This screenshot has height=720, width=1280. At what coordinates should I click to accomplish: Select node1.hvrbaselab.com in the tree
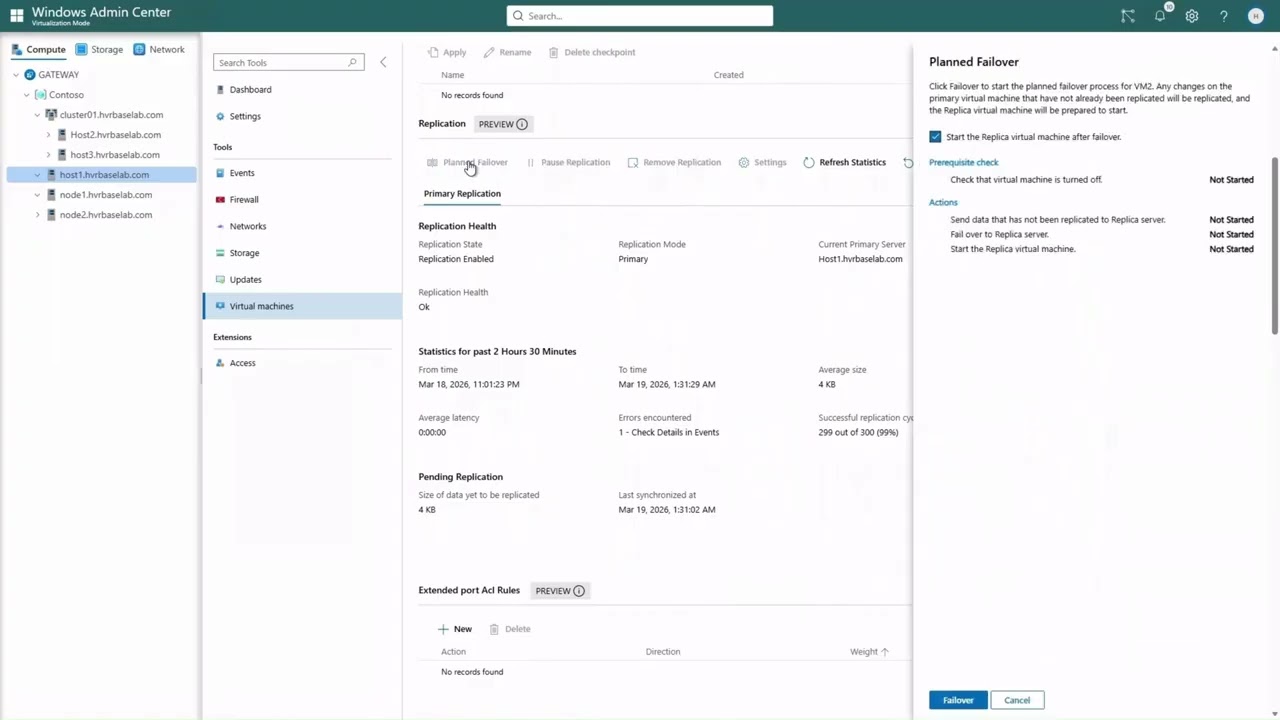pos(106,195)
